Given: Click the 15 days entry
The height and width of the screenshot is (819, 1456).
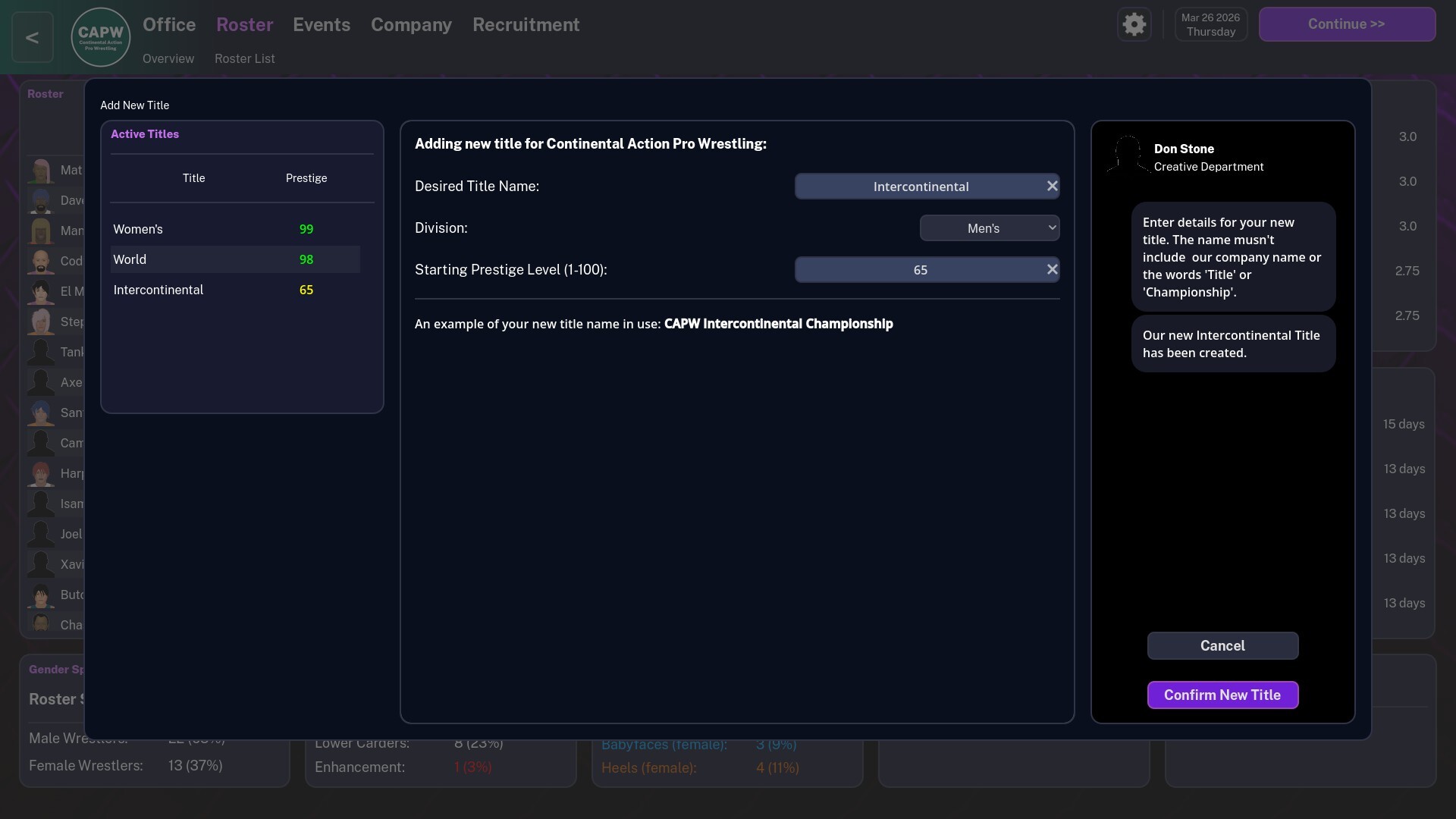Looking at the screenshot, I should point(1404,424).
